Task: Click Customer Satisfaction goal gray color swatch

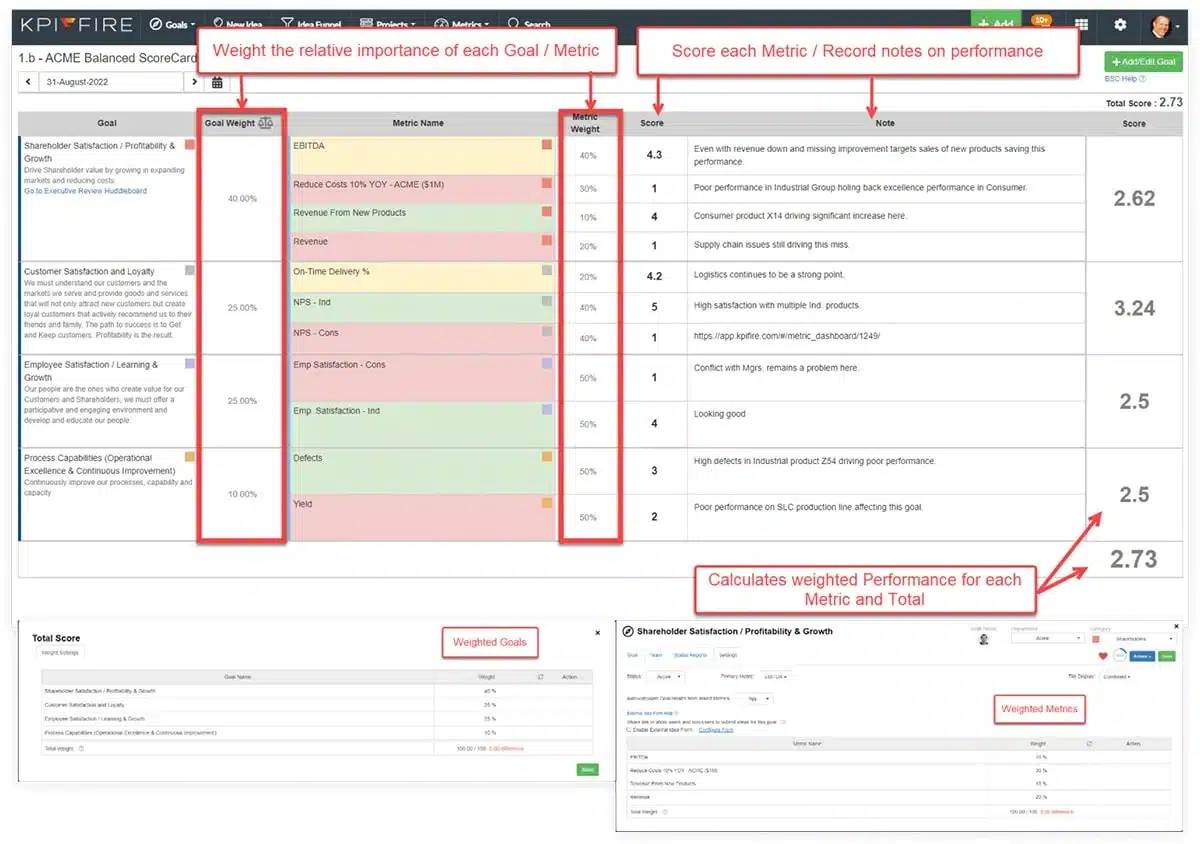Action: click(190, 270)
